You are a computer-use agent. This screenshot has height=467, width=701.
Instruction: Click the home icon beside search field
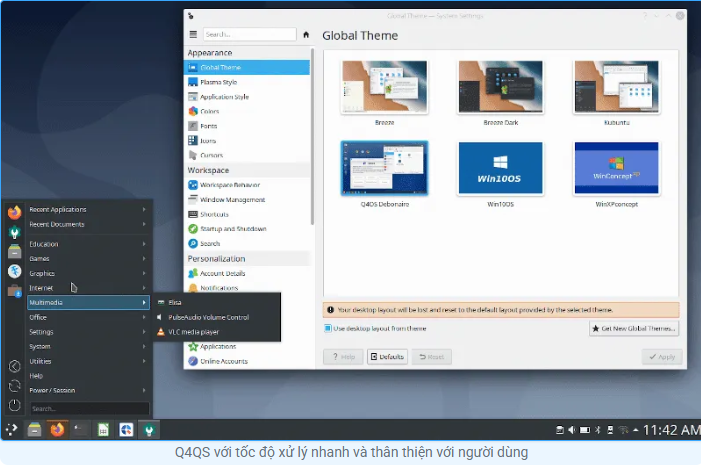(306, 34)
